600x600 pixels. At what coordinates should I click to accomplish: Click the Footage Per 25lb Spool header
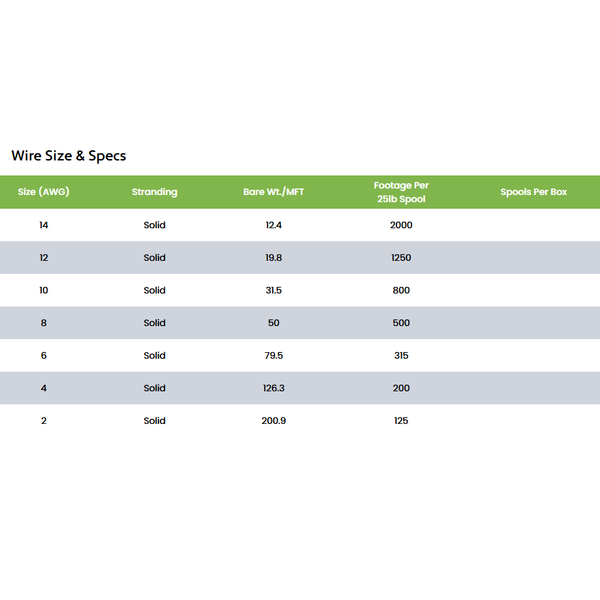401,192
